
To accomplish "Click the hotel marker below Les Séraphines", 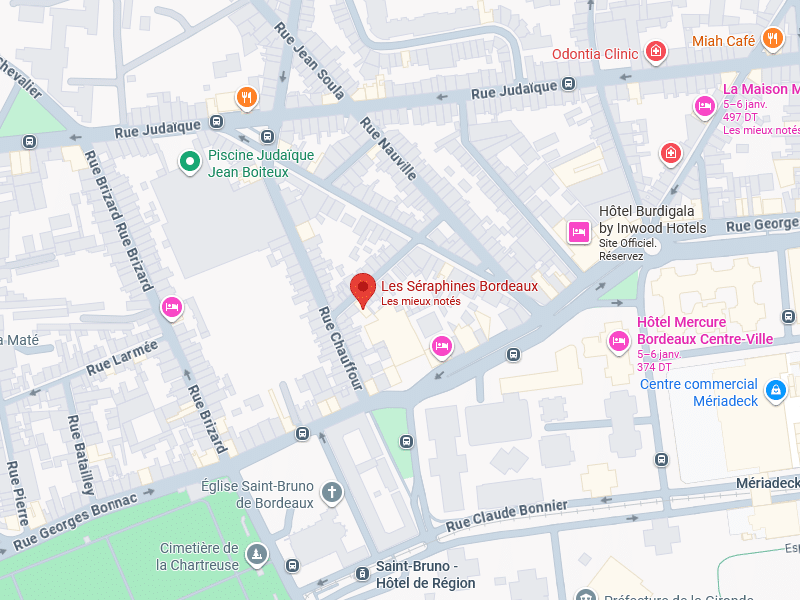I will (x=441, y=347).
